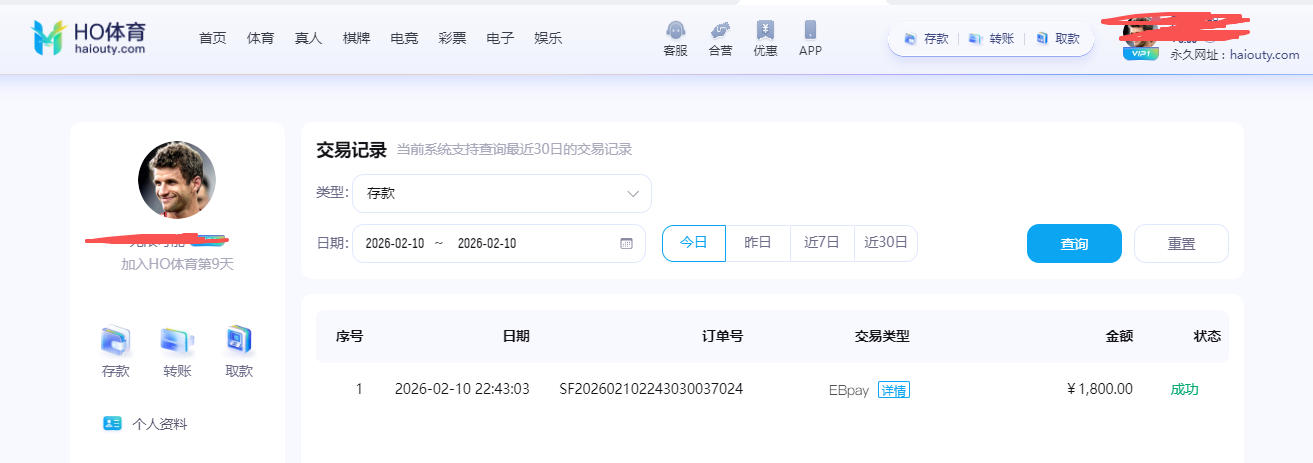The image size is (1313, 463).
Task: Click the 重置 reset button
Action: point(1181,243)
